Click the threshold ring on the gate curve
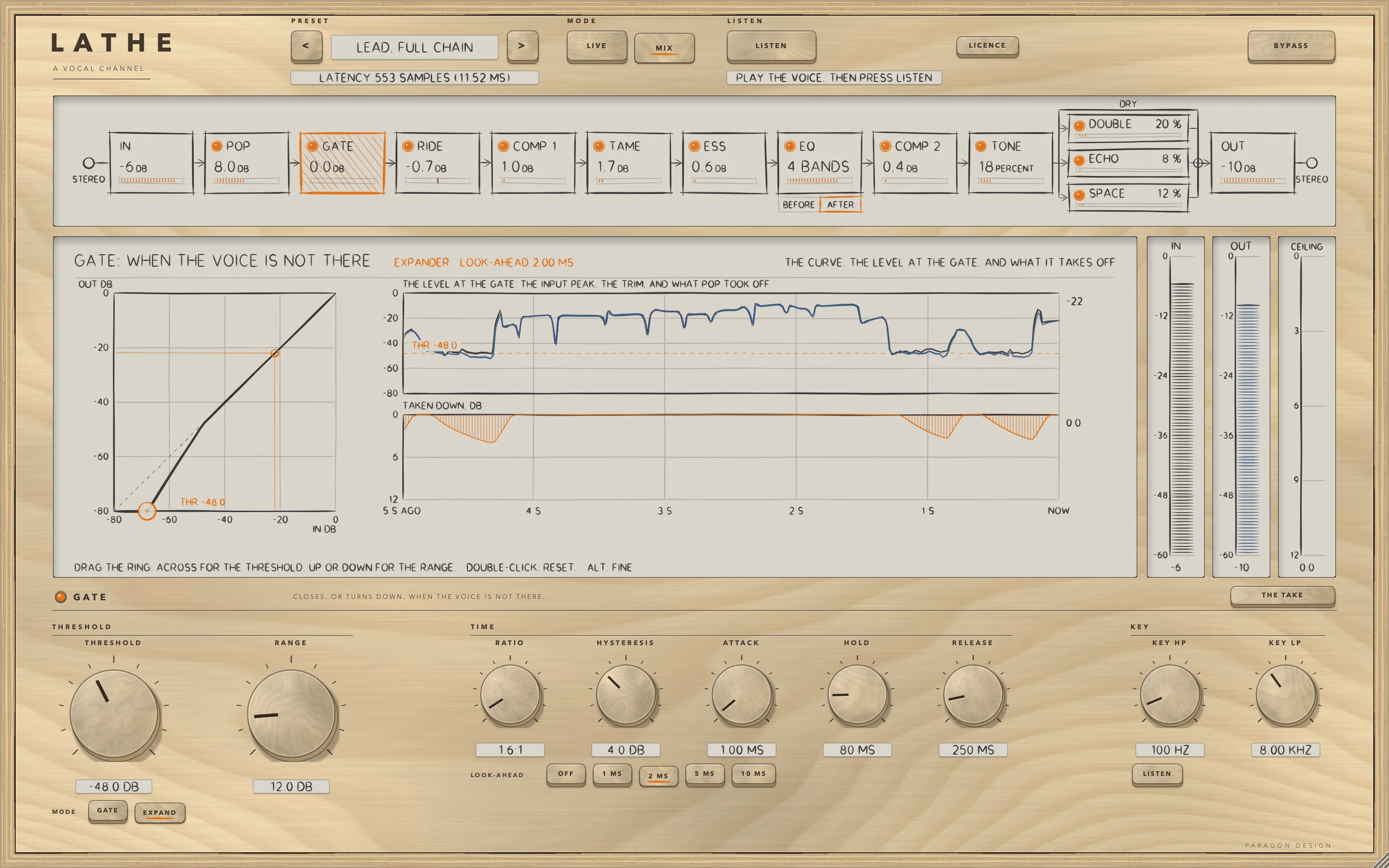The width and height of the screenshot is (1389, 868). click(147, 510)
